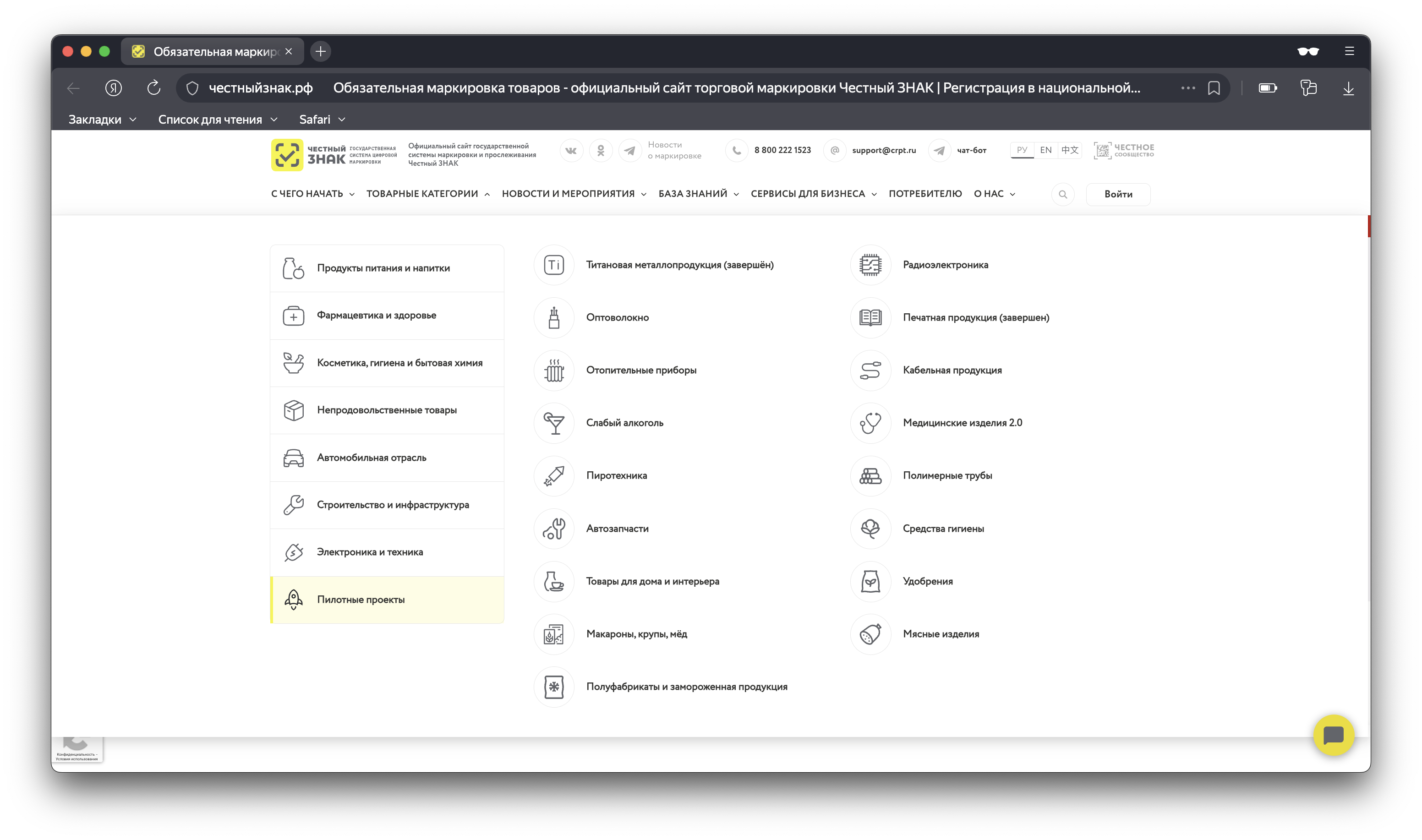Click the browser downloads arrow icon

point(1348,88)
